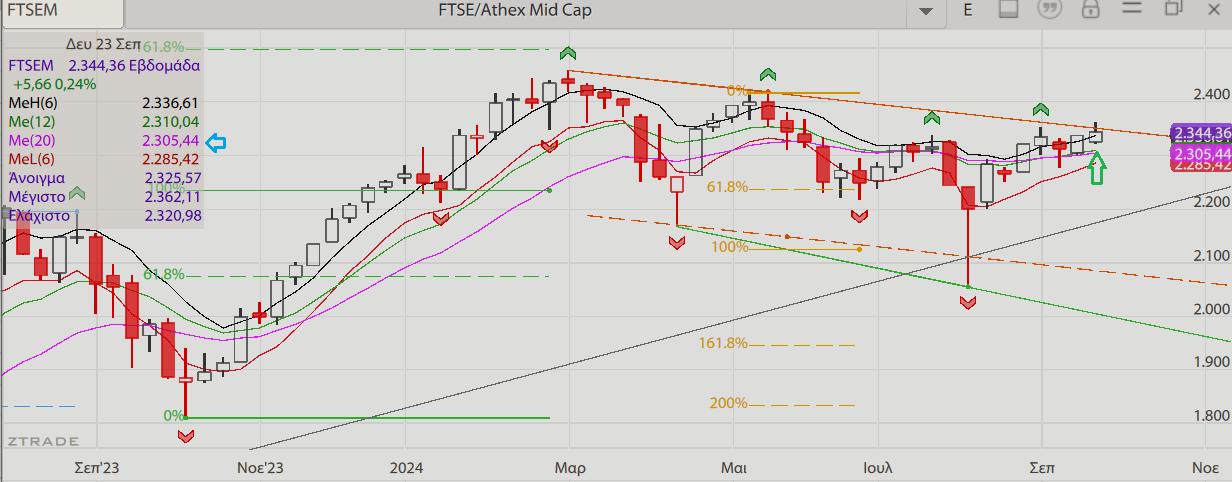Click the Μέγιστο 2.362,11 high value row
Viewport: 1232px width, 482px height.
point(104,196)
